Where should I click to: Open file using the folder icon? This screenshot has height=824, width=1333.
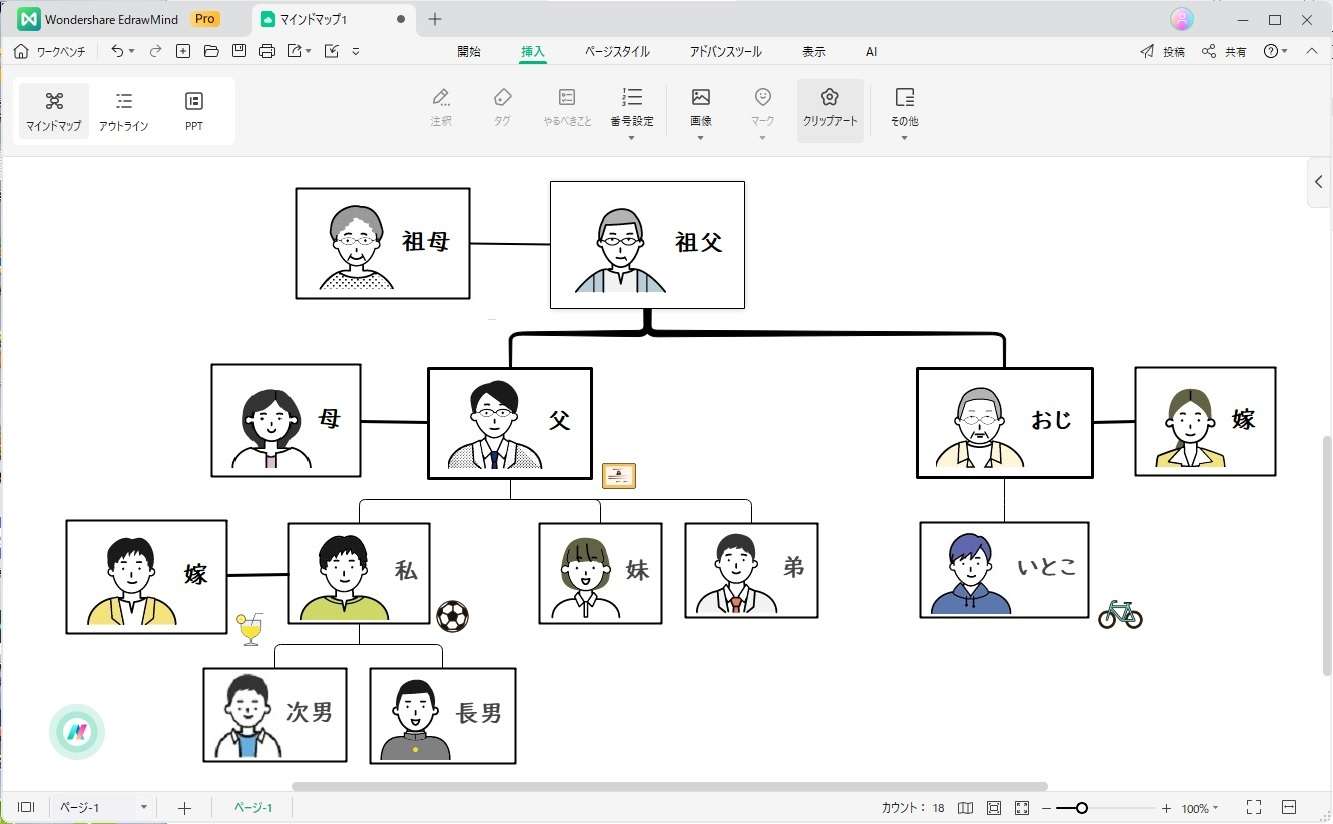[x=210, y=51]
